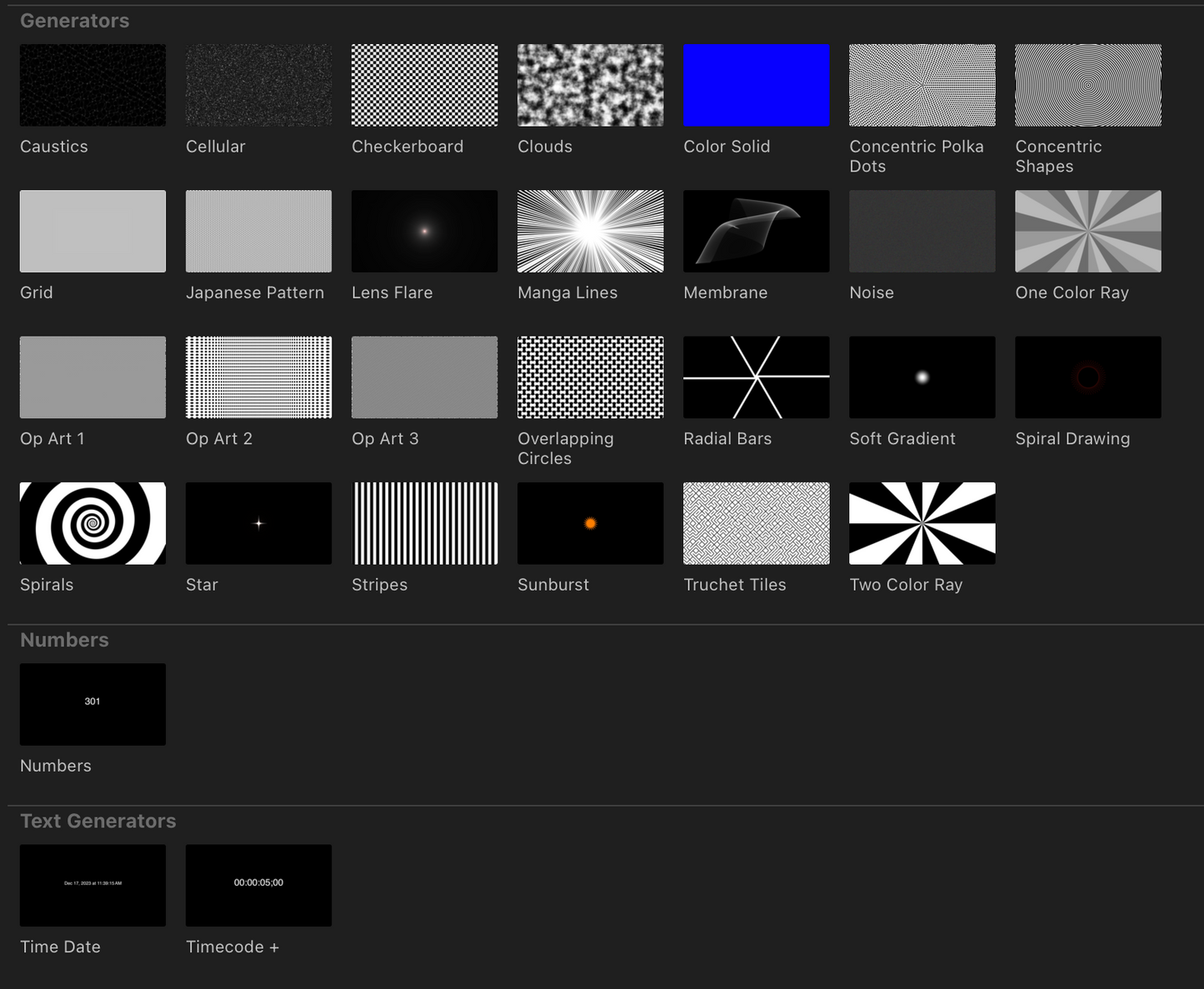Select the Overlapping Circles generator
1204x989 pixels.
[x=590, y=377]
